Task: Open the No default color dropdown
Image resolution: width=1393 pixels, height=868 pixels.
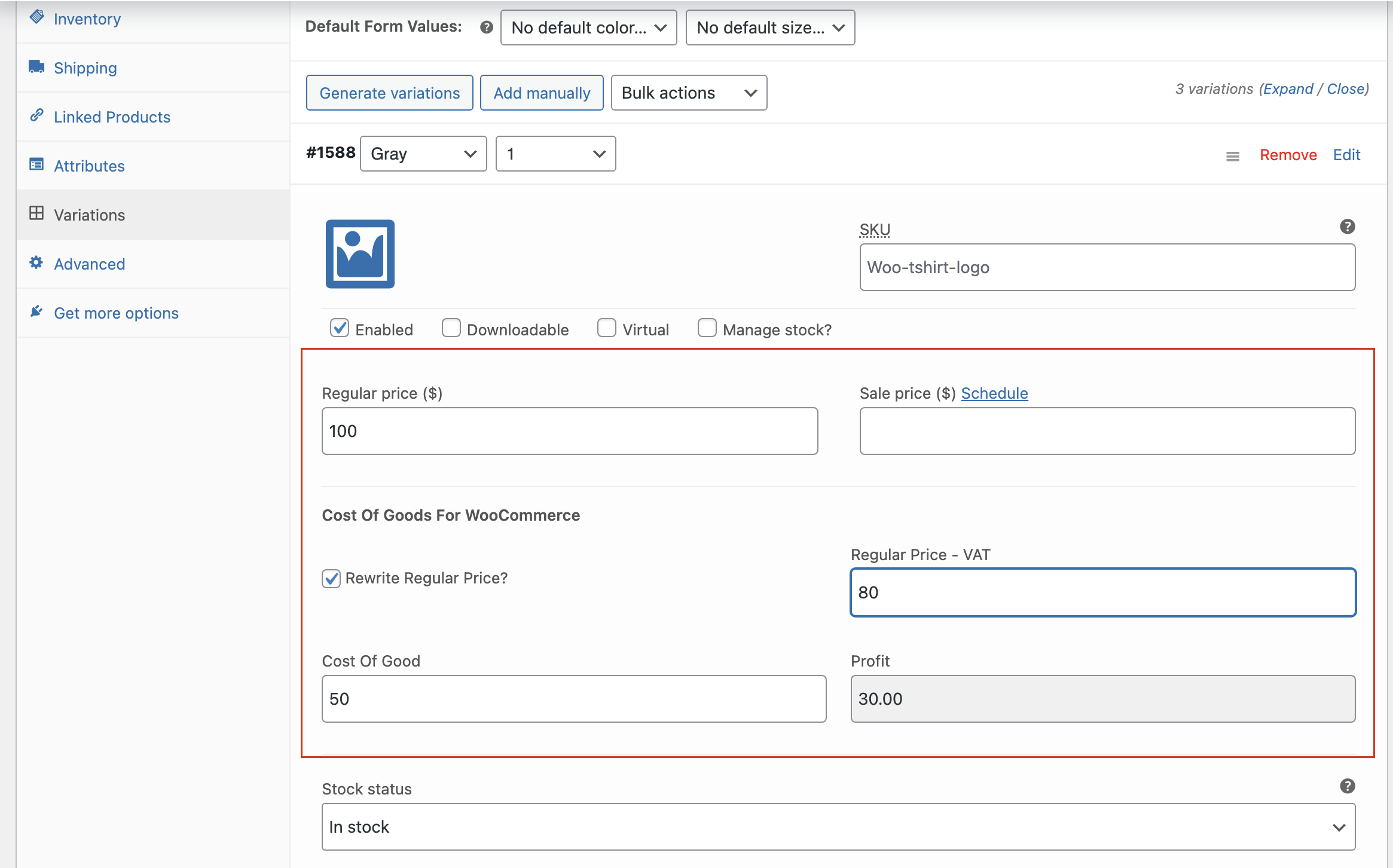Action: [x=588, y=27]
